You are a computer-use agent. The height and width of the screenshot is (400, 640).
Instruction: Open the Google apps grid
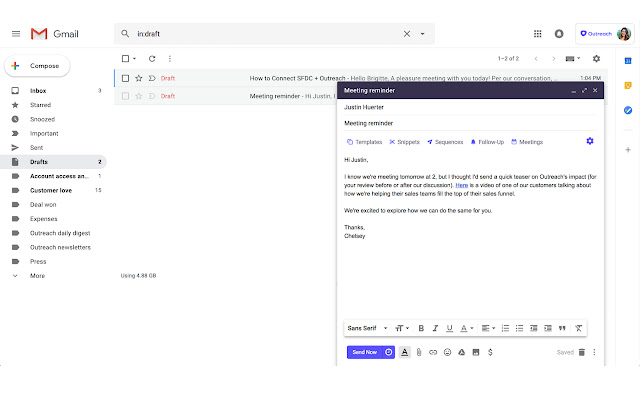click(x=538, y=34)
